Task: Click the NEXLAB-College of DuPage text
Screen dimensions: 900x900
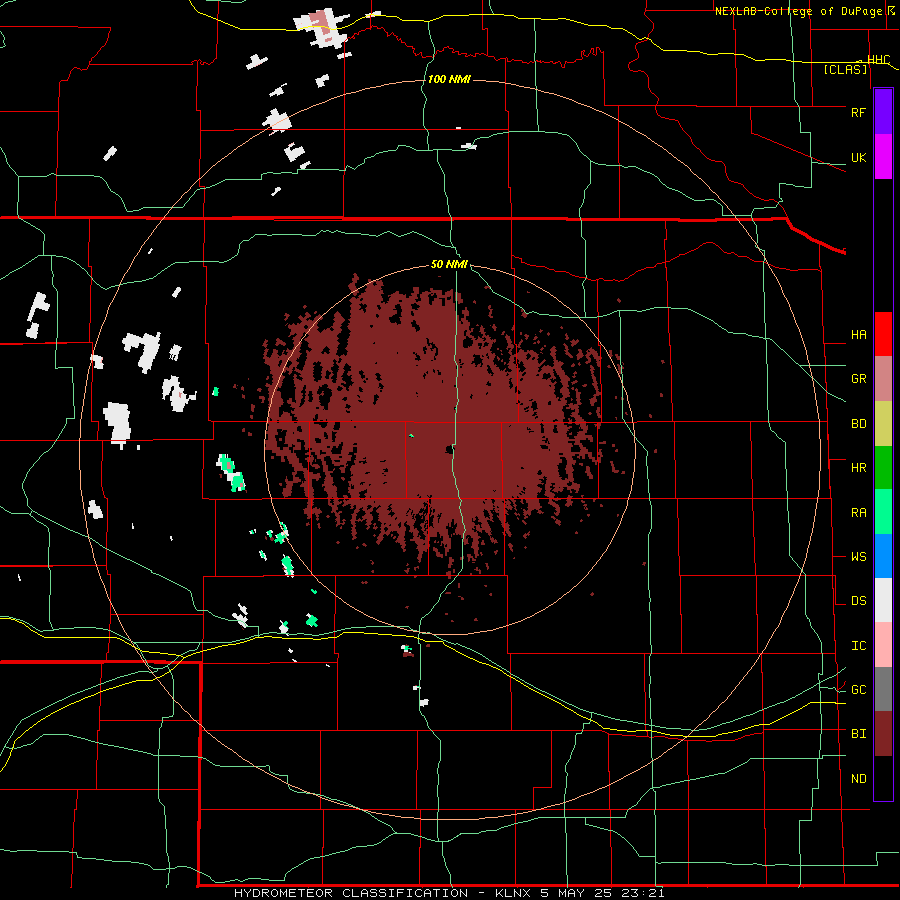Action: pyautogui.click(x=800, y=11)
